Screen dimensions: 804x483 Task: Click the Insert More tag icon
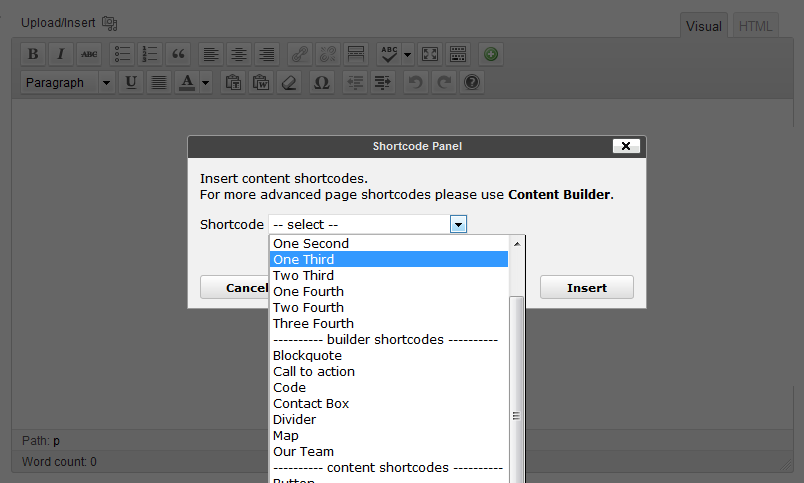355,54
